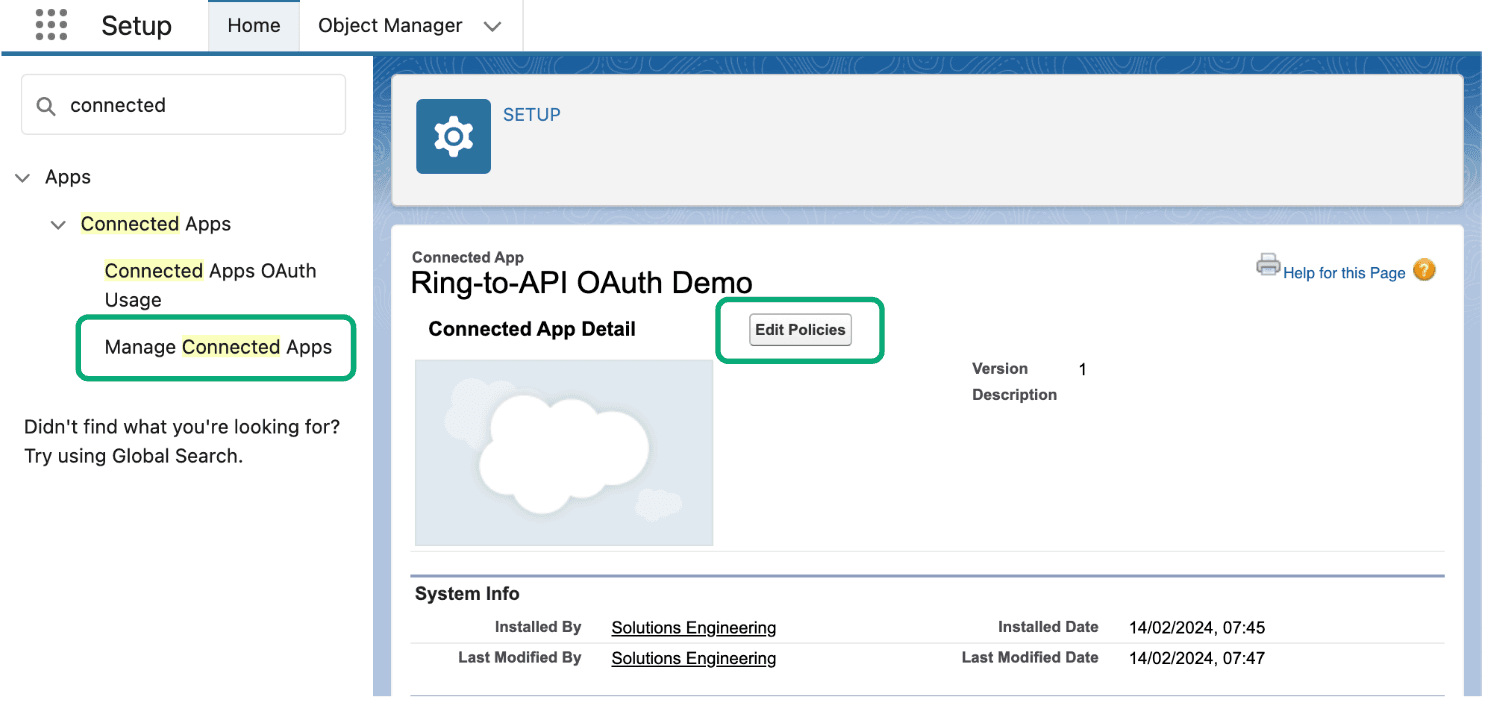Collapse the Apps section chevron
1498x714 pixels.
coord(23,178)
